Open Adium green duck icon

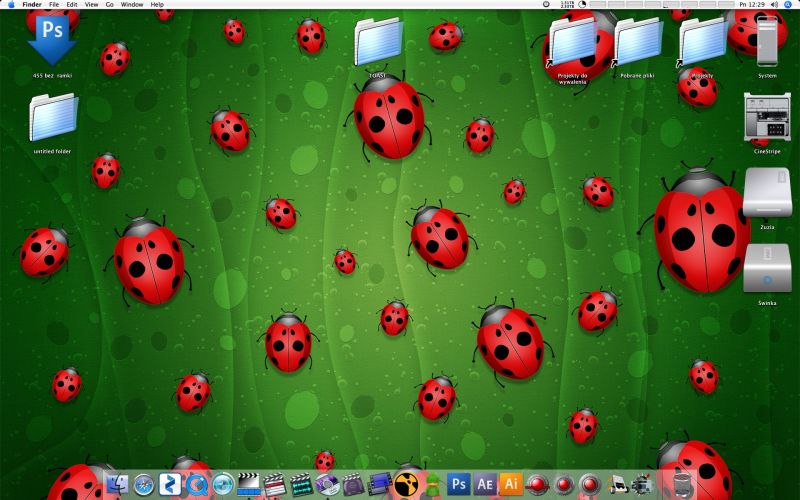432,484
